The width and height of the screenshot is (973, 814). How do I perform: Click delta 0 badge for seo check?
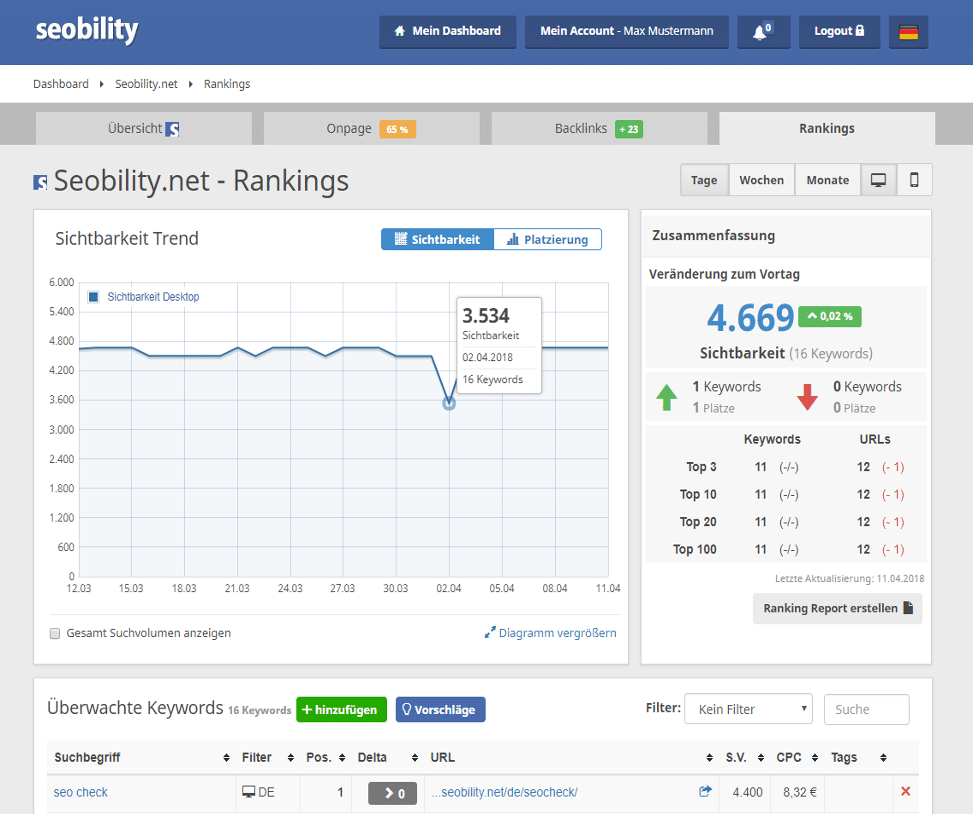click(x=392, y=794)
